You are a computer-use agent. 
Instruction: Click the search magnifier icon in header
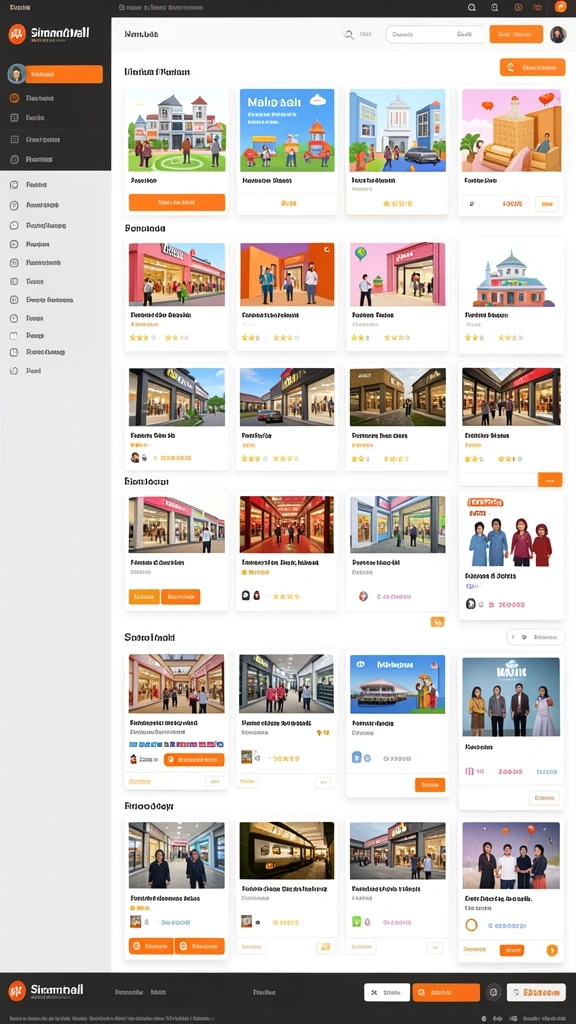click(x=348, y=34)
